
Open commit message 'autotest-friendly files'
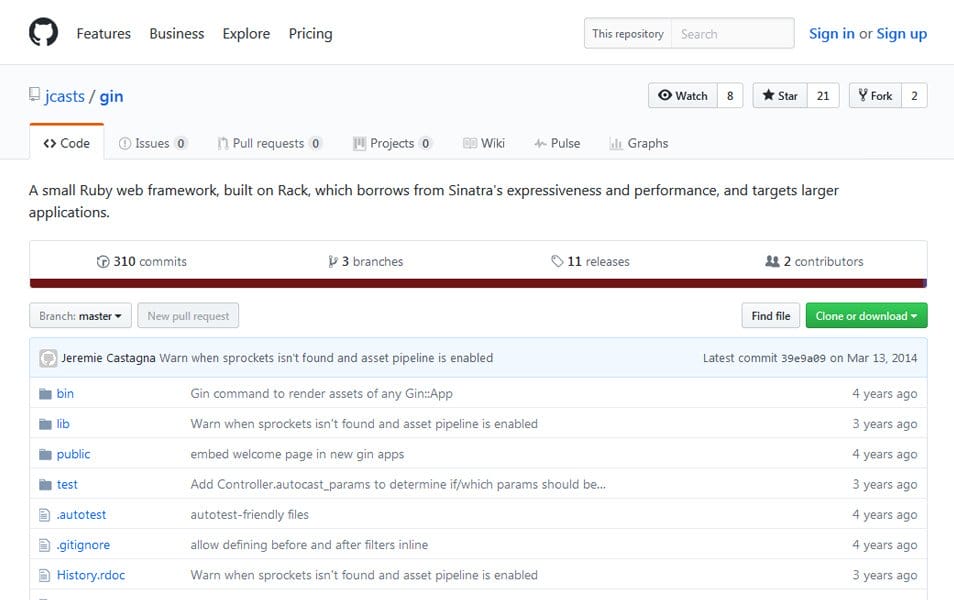click(x=249, y=515)
